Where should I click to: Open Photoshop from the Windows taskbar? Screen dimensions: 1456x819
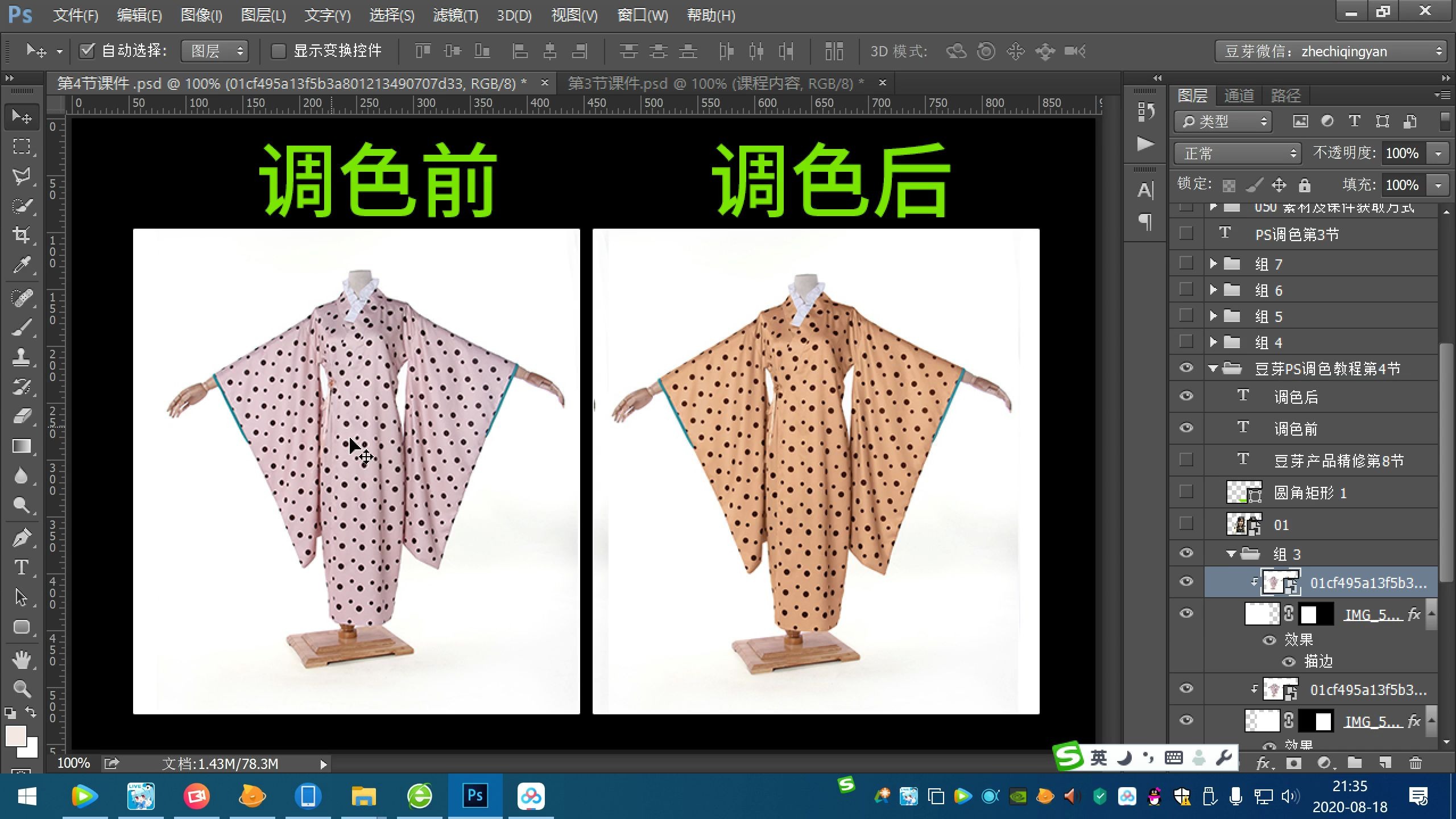[x=475, y=796]
